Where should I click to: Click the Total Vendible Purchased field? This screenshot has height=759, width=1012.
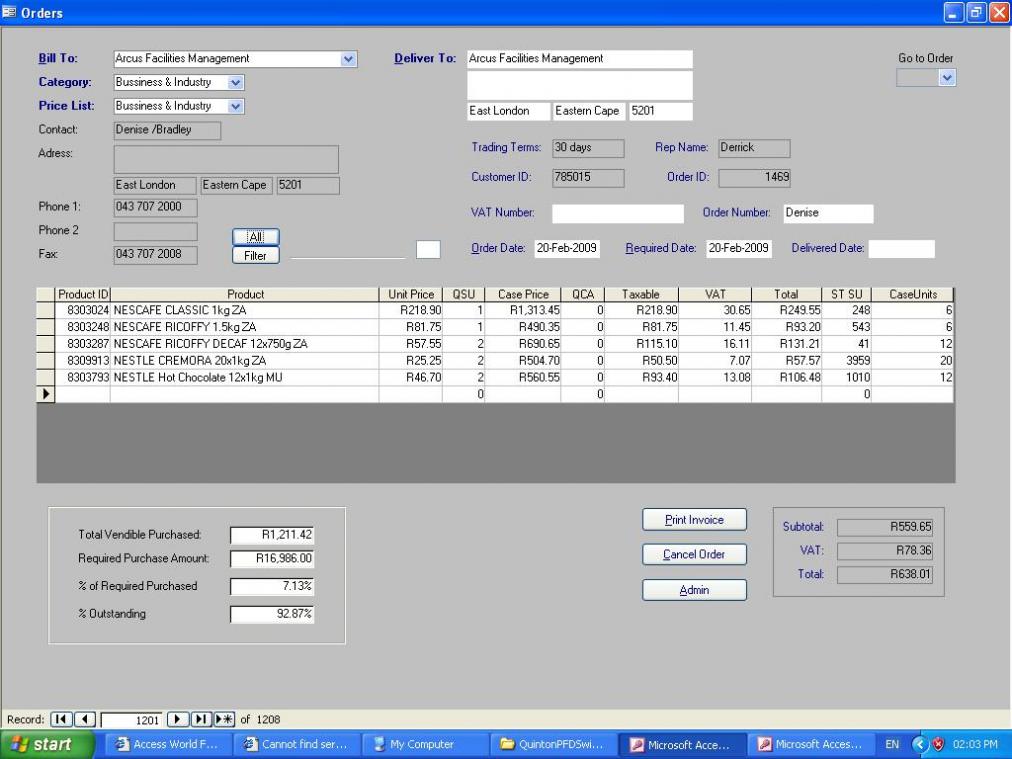[272, 535]
